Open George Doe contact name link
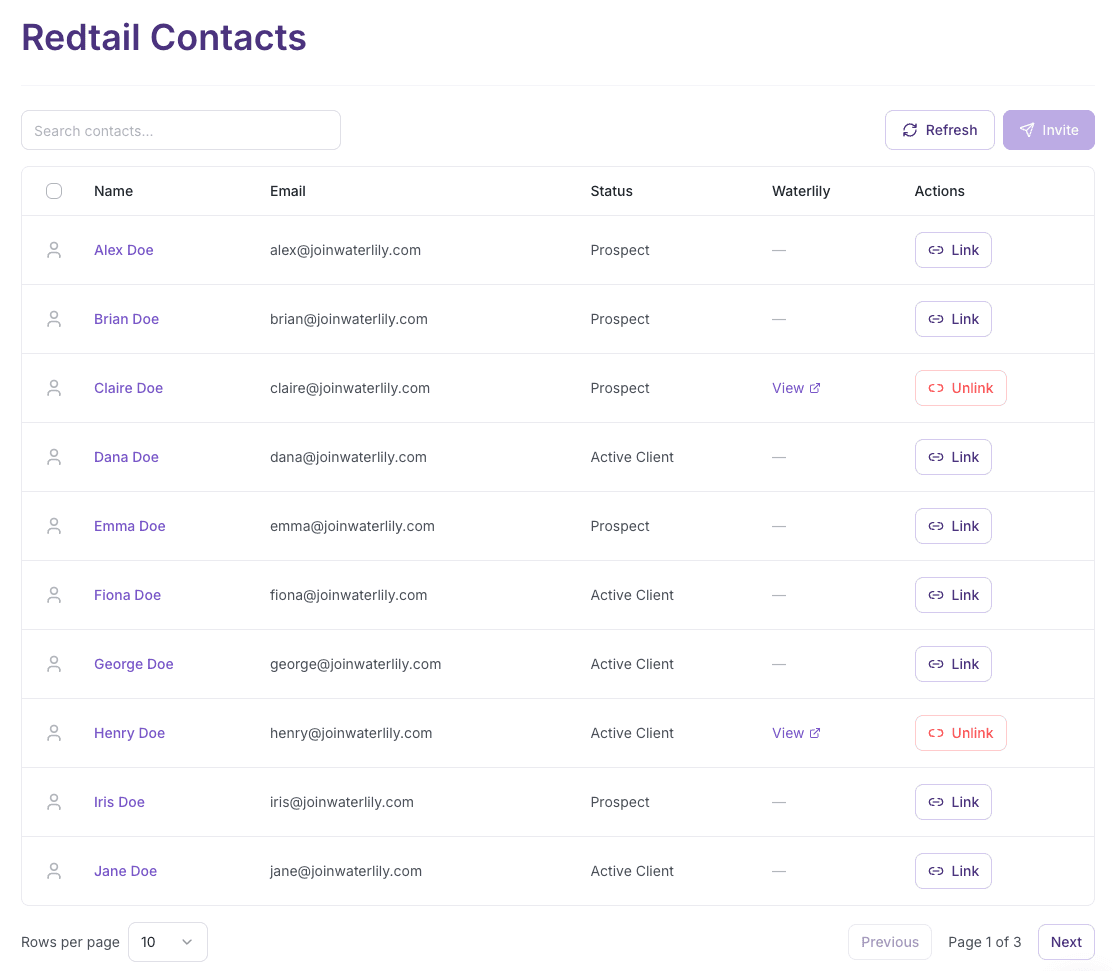The height and width of the screenshot is (971, 1113). pyautogui.click(x=133, y=664)
